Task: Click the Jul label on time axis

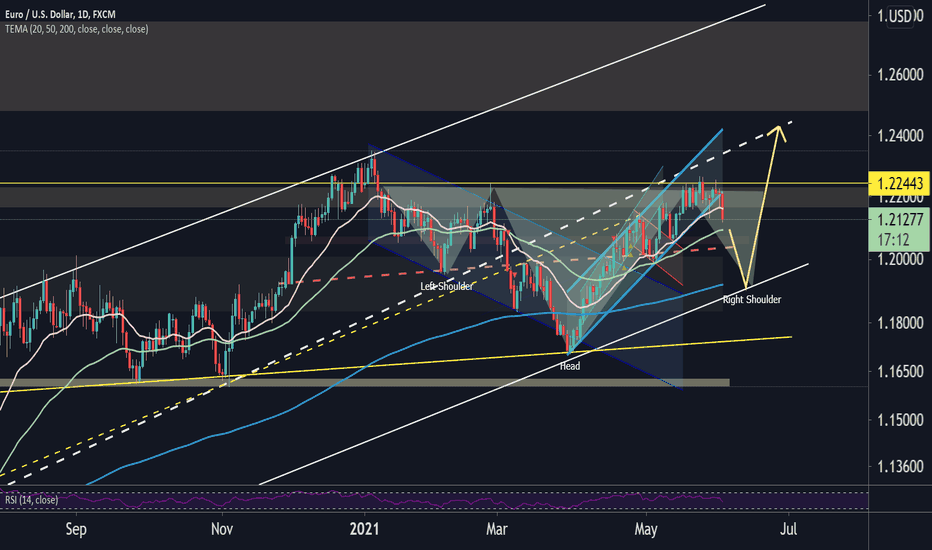Action: point(788,529)
